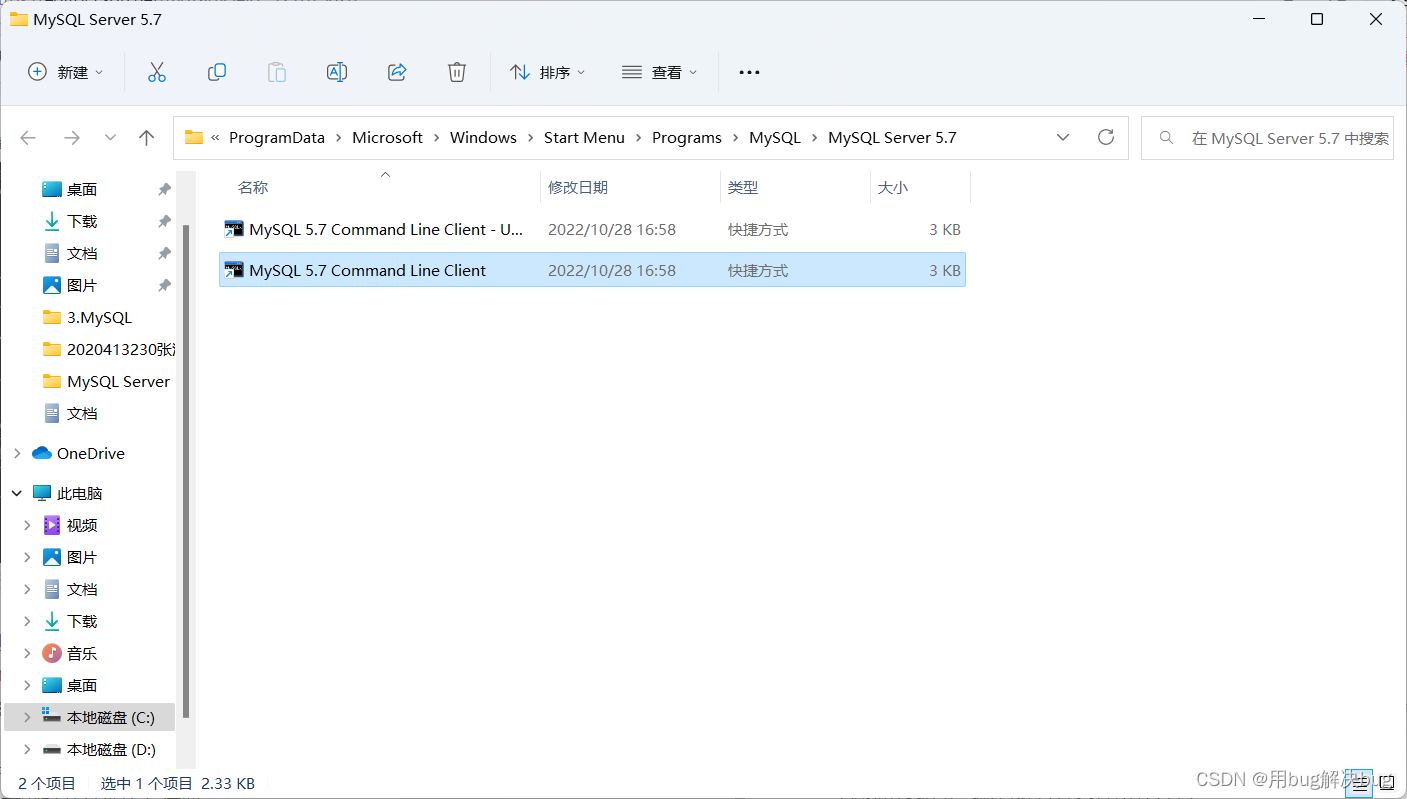1407x799 pixels.
Task: Open recent locations chevron near navigation arrows
Action: click(110, 138)
